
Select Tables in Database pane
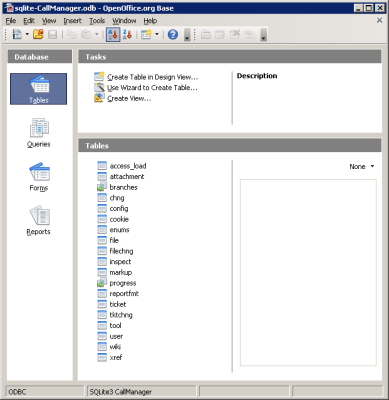[39, 89]
